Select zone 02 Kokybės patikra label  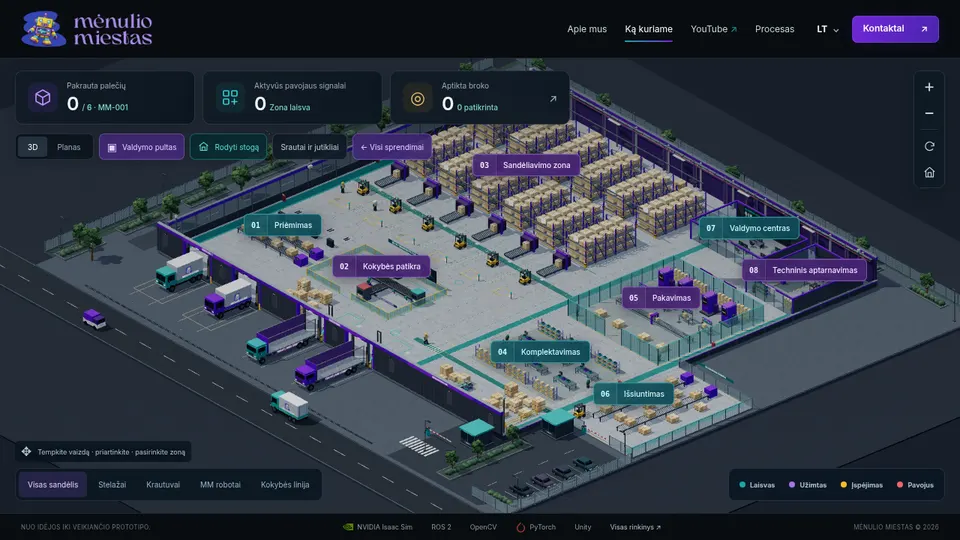(x=381, y=266)
